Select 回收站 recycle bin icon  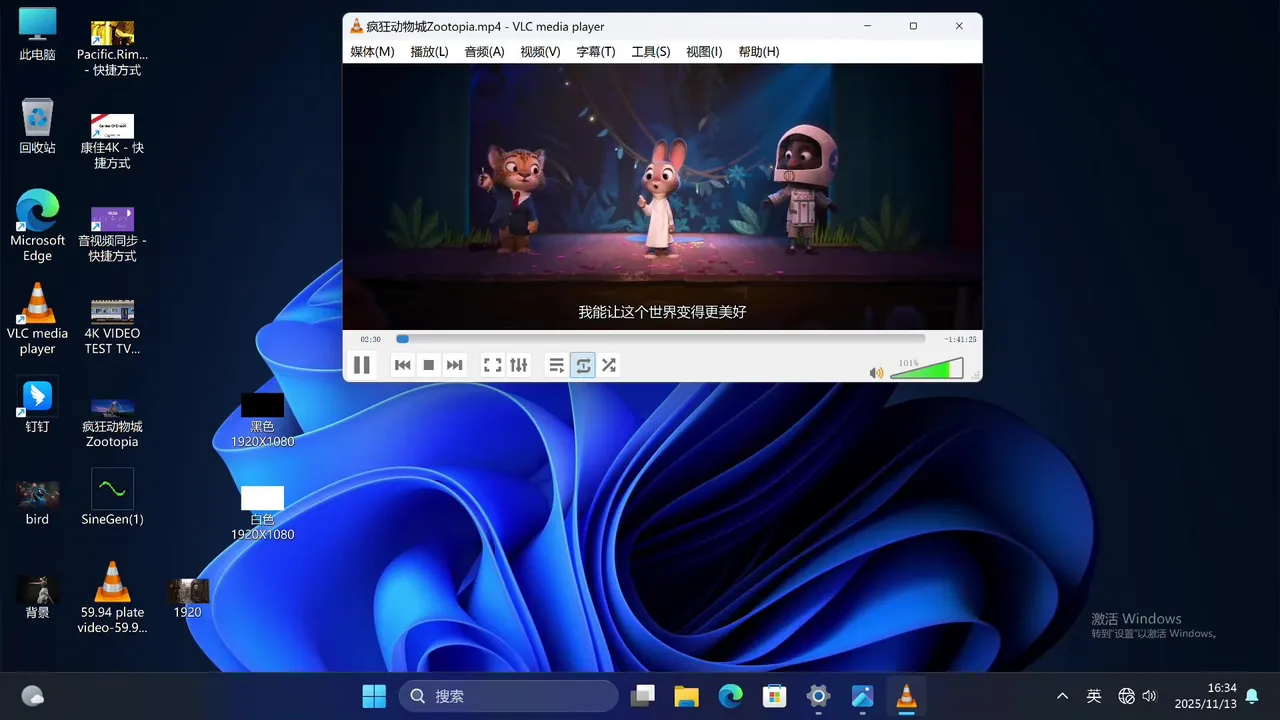37,126
